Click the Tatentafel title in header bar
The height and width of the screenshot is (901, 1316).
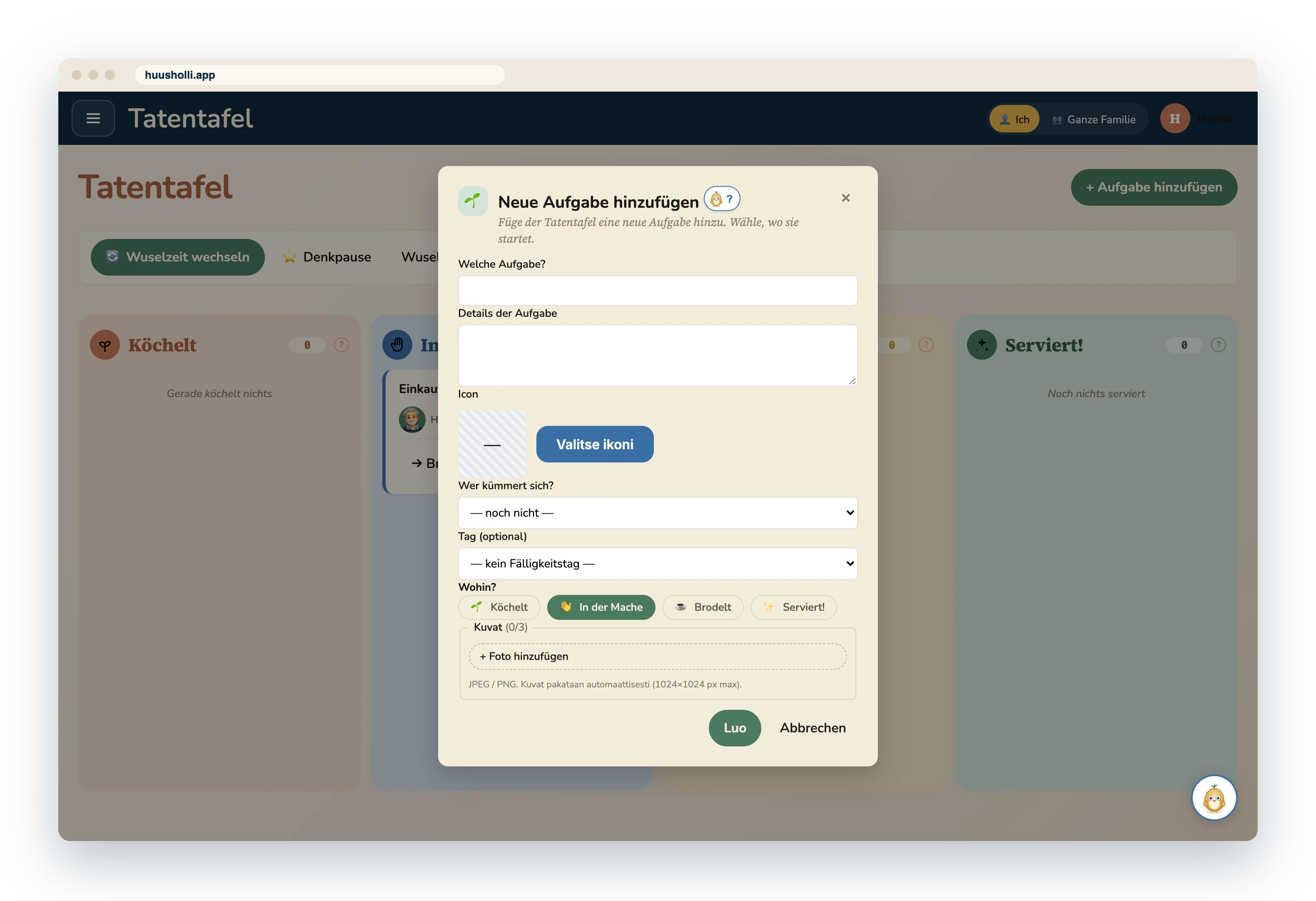point(190,118)
